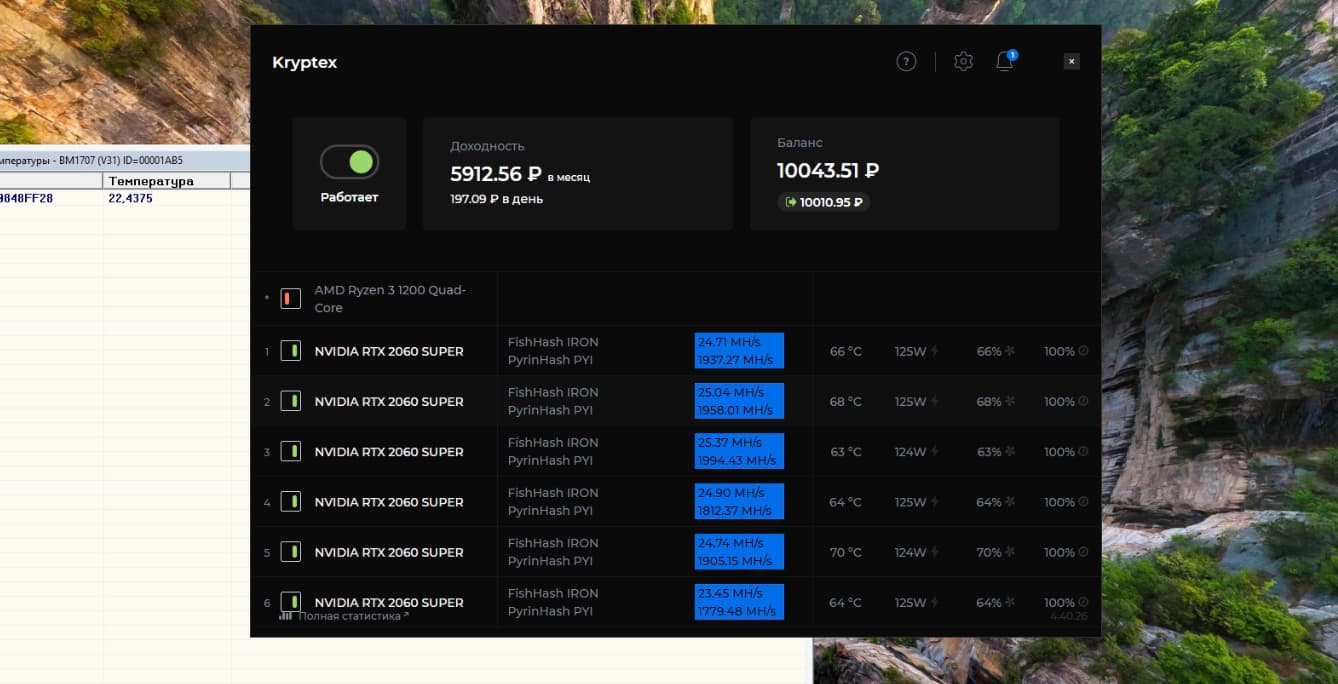Open the Полная статистика link

349,616
